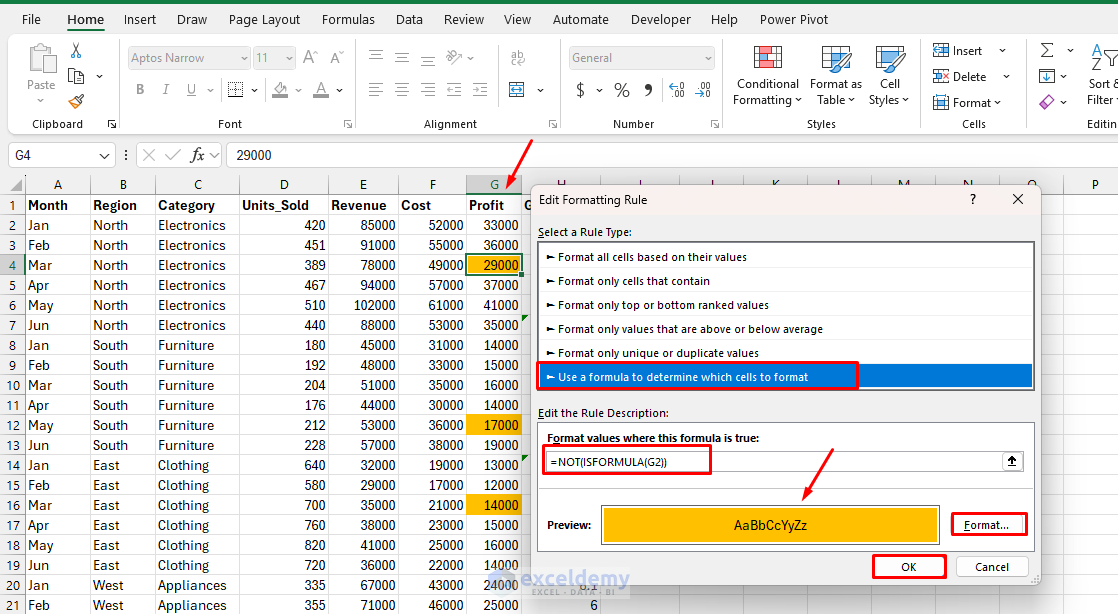Open the General number format dropdown

click(x=708, y=58)
